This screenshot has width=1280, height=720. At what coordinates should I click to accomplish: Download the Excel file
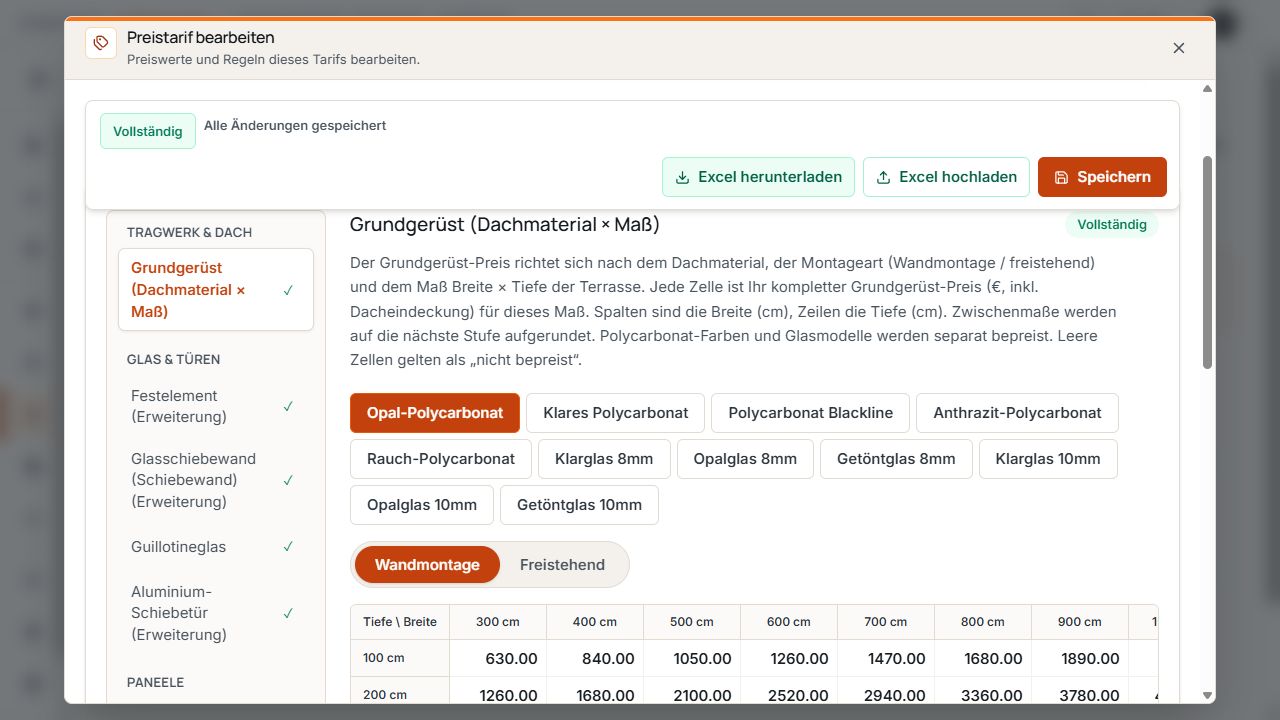pyautogui.click(x=758, y=177)
